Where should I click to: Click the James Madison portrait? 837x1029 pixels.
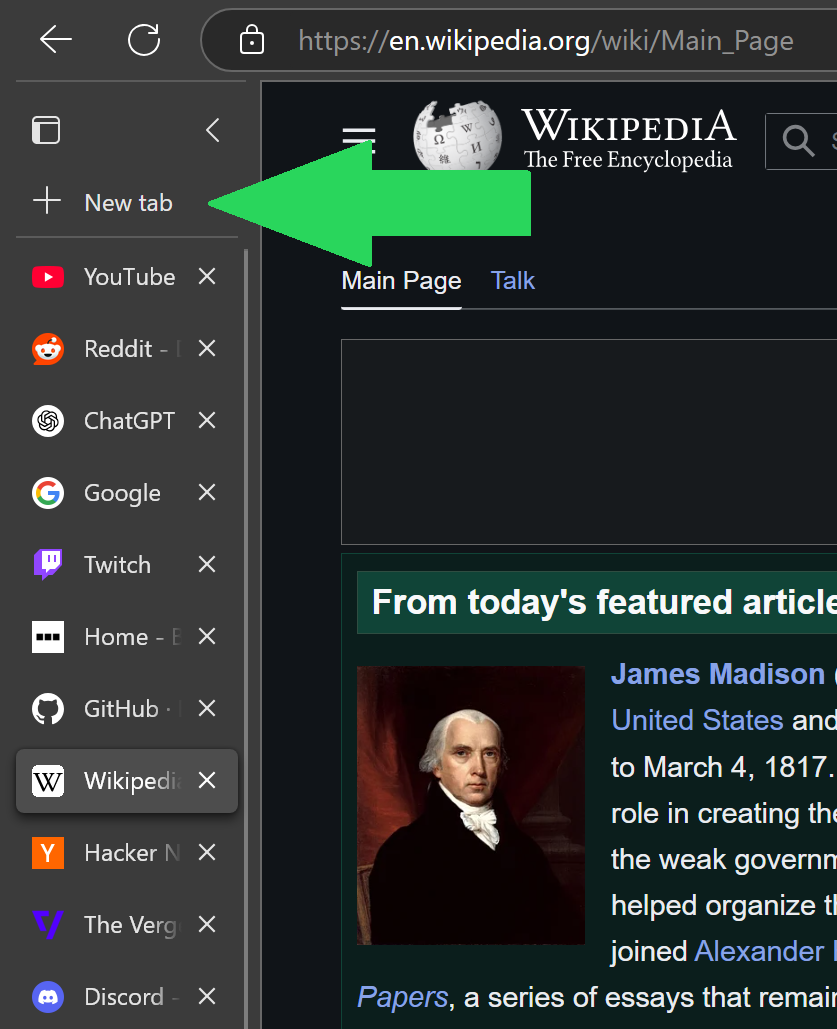click(x=470, y=804)
